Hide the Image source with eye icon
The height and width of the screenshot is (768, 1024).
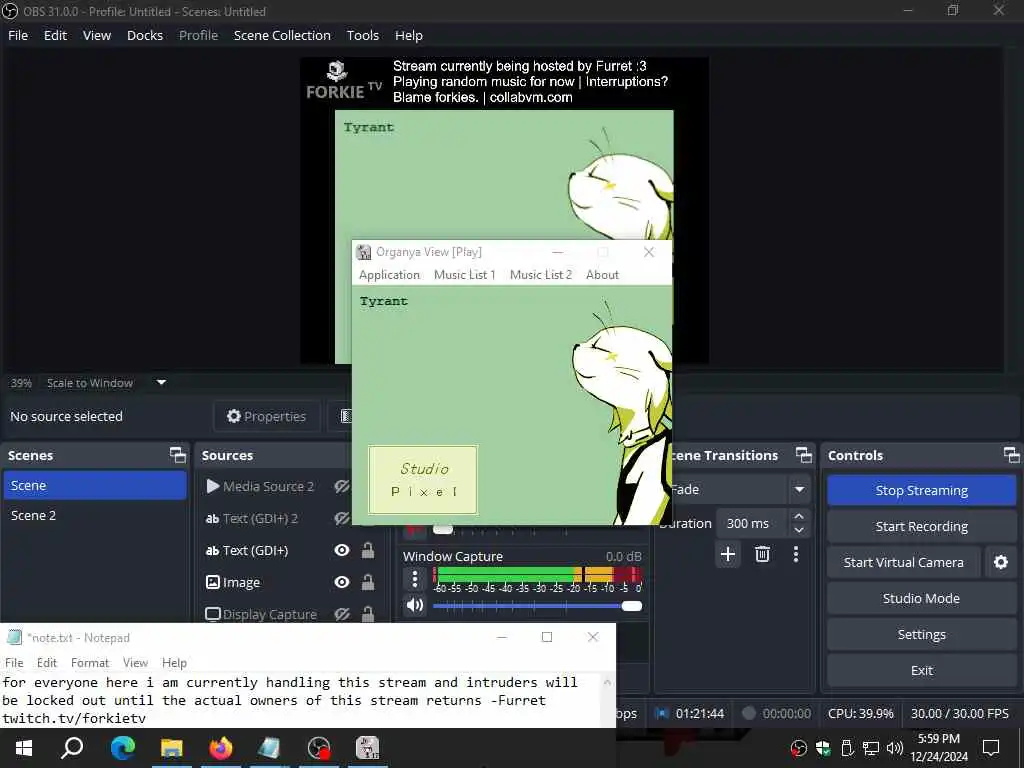342,582
